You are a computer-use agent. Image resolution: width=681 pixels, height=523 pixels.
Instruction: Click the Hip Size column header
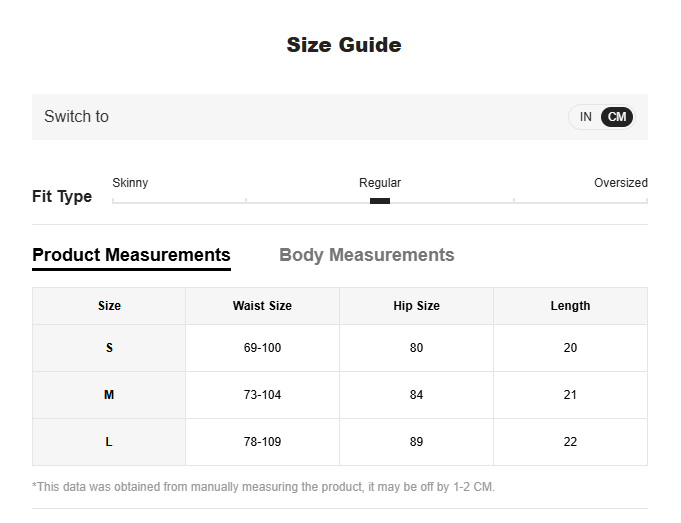click(x=416, y=306)
